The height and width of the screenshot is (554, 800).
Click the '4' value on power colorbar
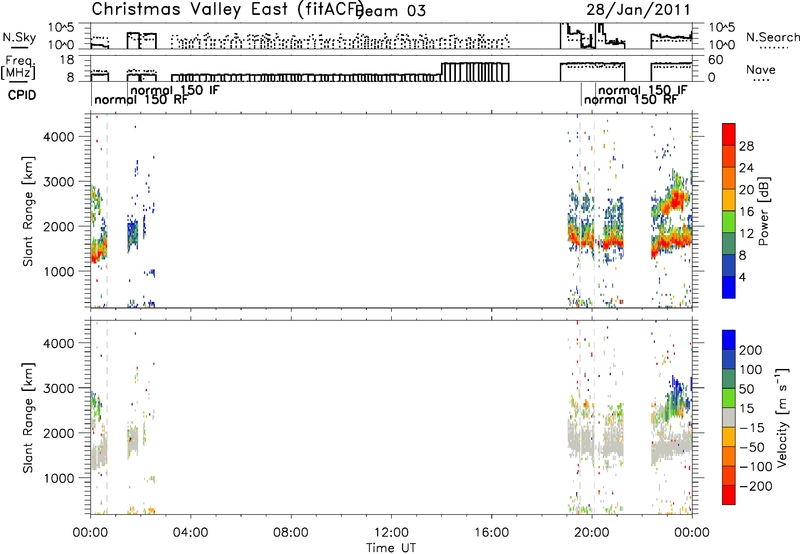[742, 277]
